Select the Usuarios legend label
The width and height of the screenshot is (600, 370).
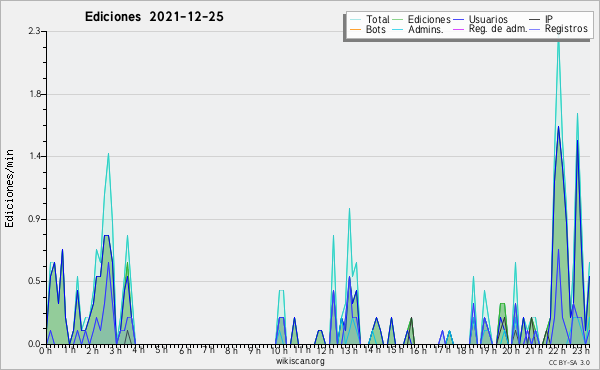pyautogui.click(x=488, y=19)
